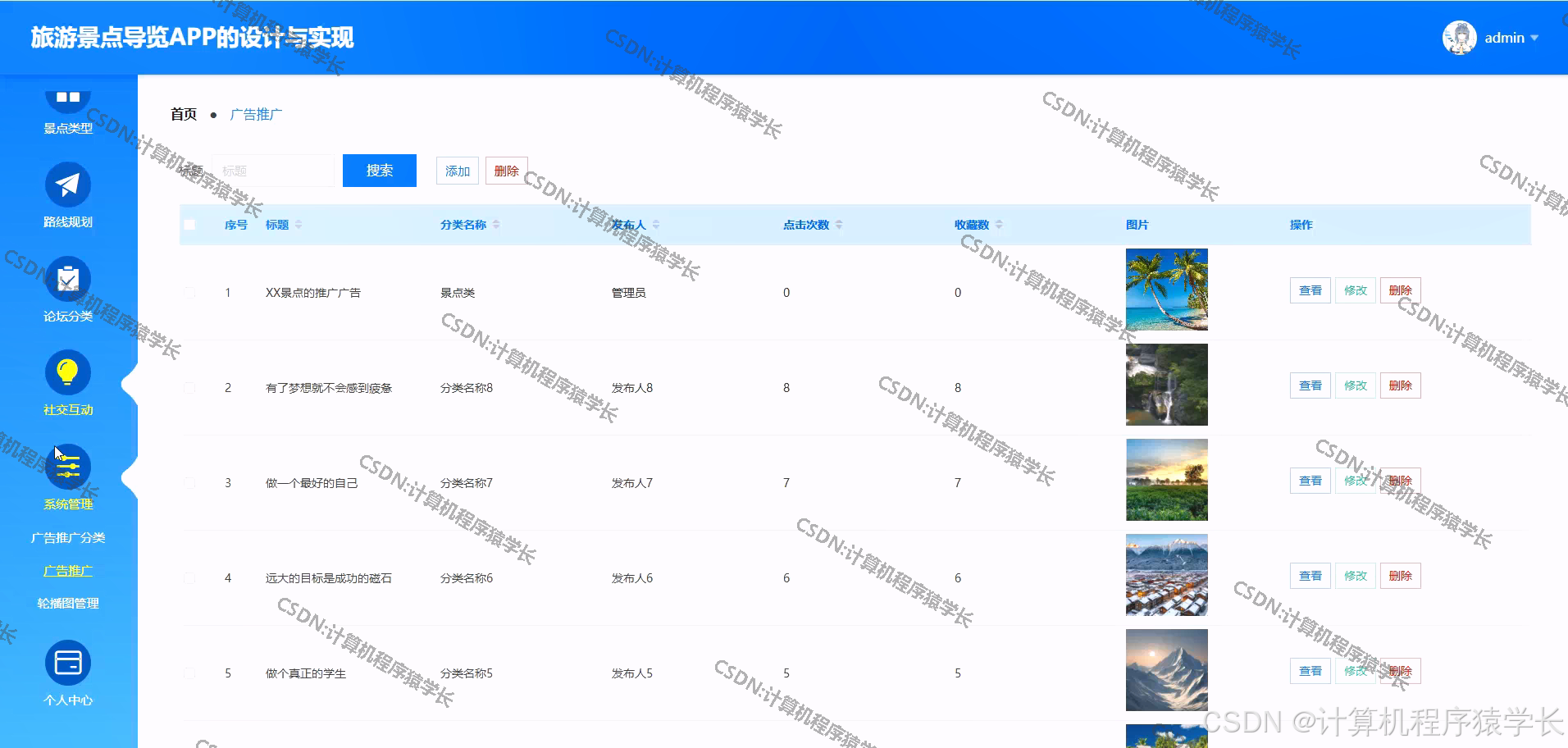The width and height of the screenshot is (1568, 748).
Task: Click the 图片 column header
Action: coord(1137,225)
